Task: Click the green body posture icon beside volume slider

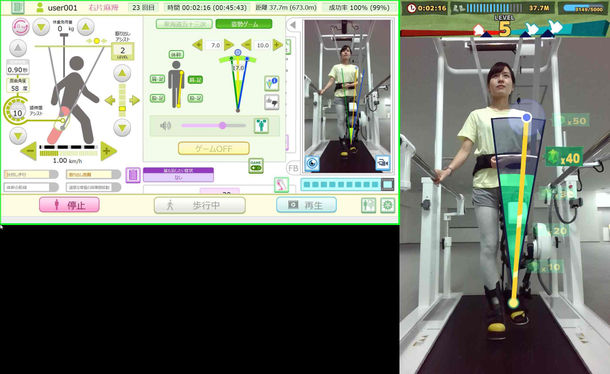Action: [x=261, y=125]
